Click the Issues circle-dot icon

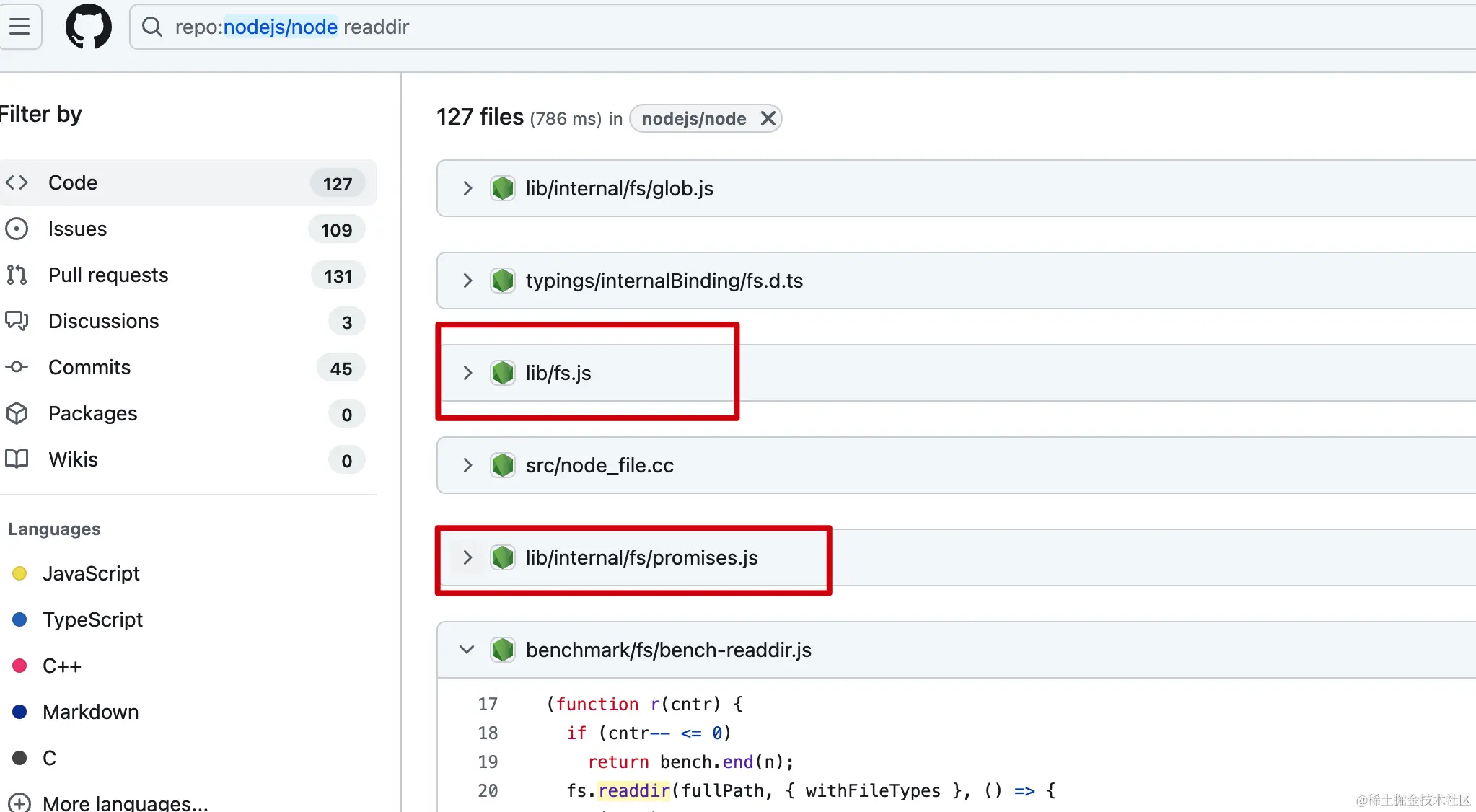pos(17,229)
